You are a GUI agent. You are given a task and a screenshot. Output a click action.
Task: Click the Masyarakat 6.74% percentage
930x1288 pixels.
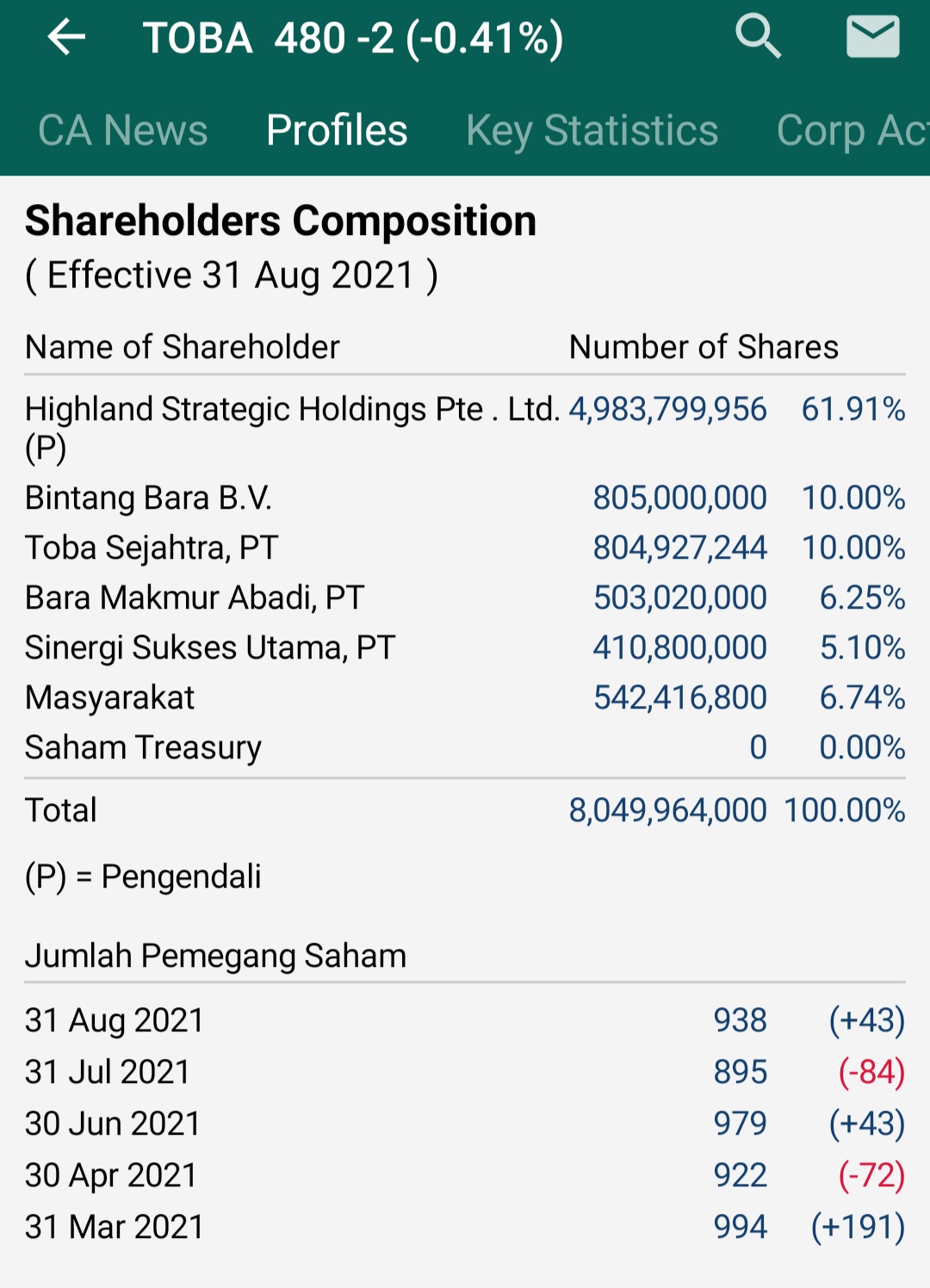[862, 697]
